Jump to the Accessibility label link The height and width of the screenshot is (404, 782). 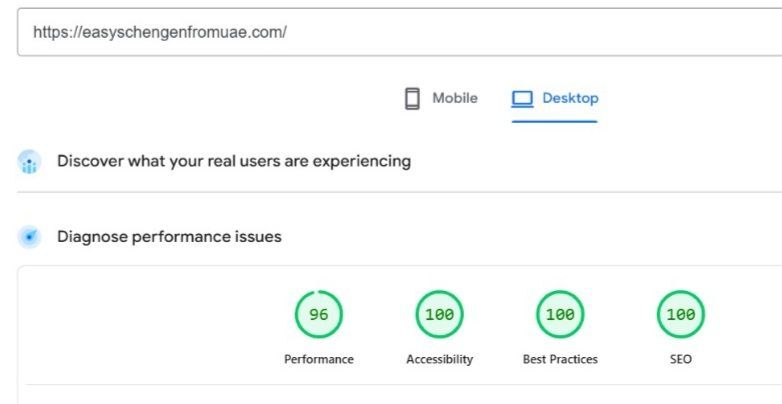pyautogui.click(x=439, y=360)
